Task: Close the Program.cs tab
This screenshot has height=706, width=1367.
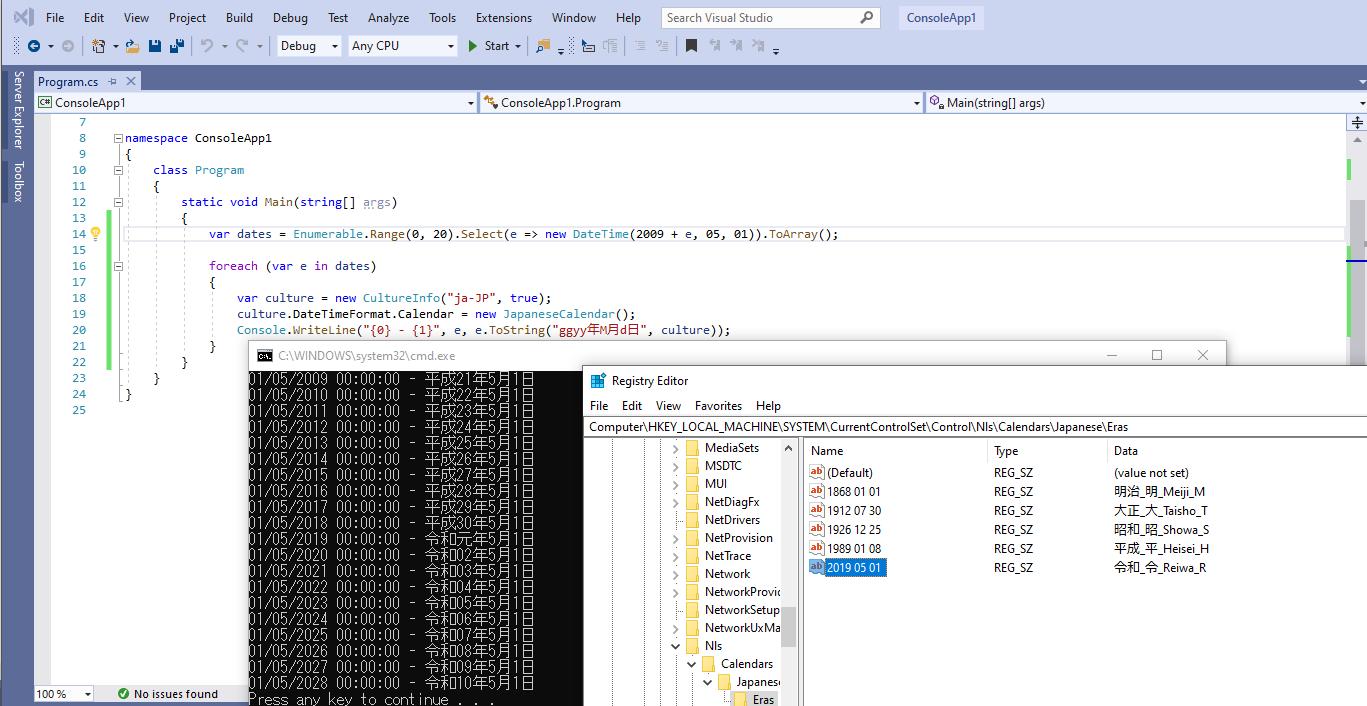Action: point(131,82)
